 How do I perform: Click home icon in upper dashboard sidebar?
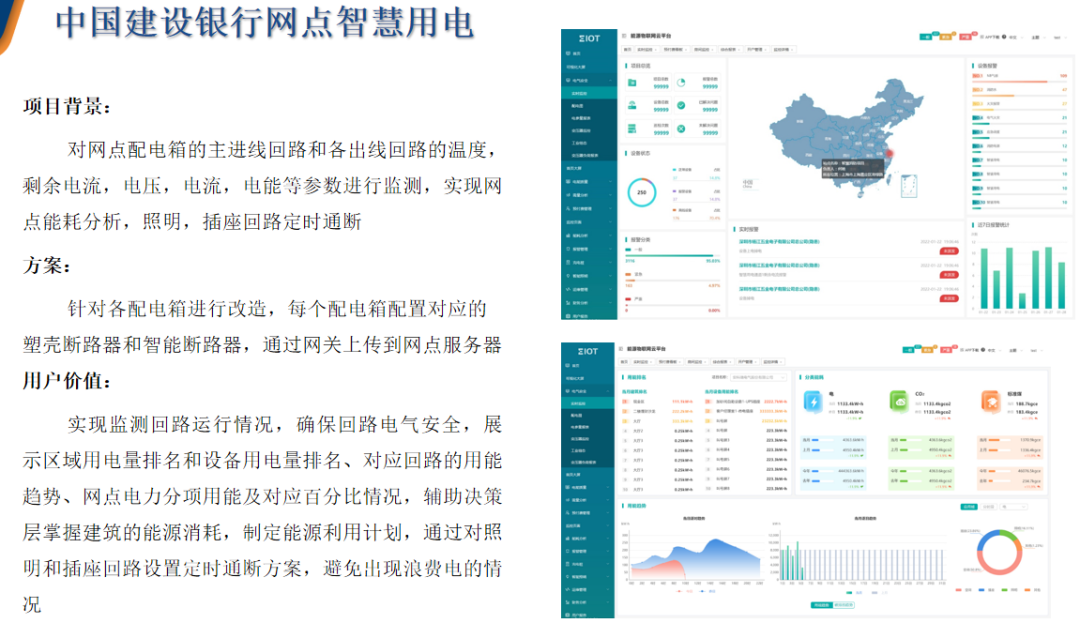[568, 53]
